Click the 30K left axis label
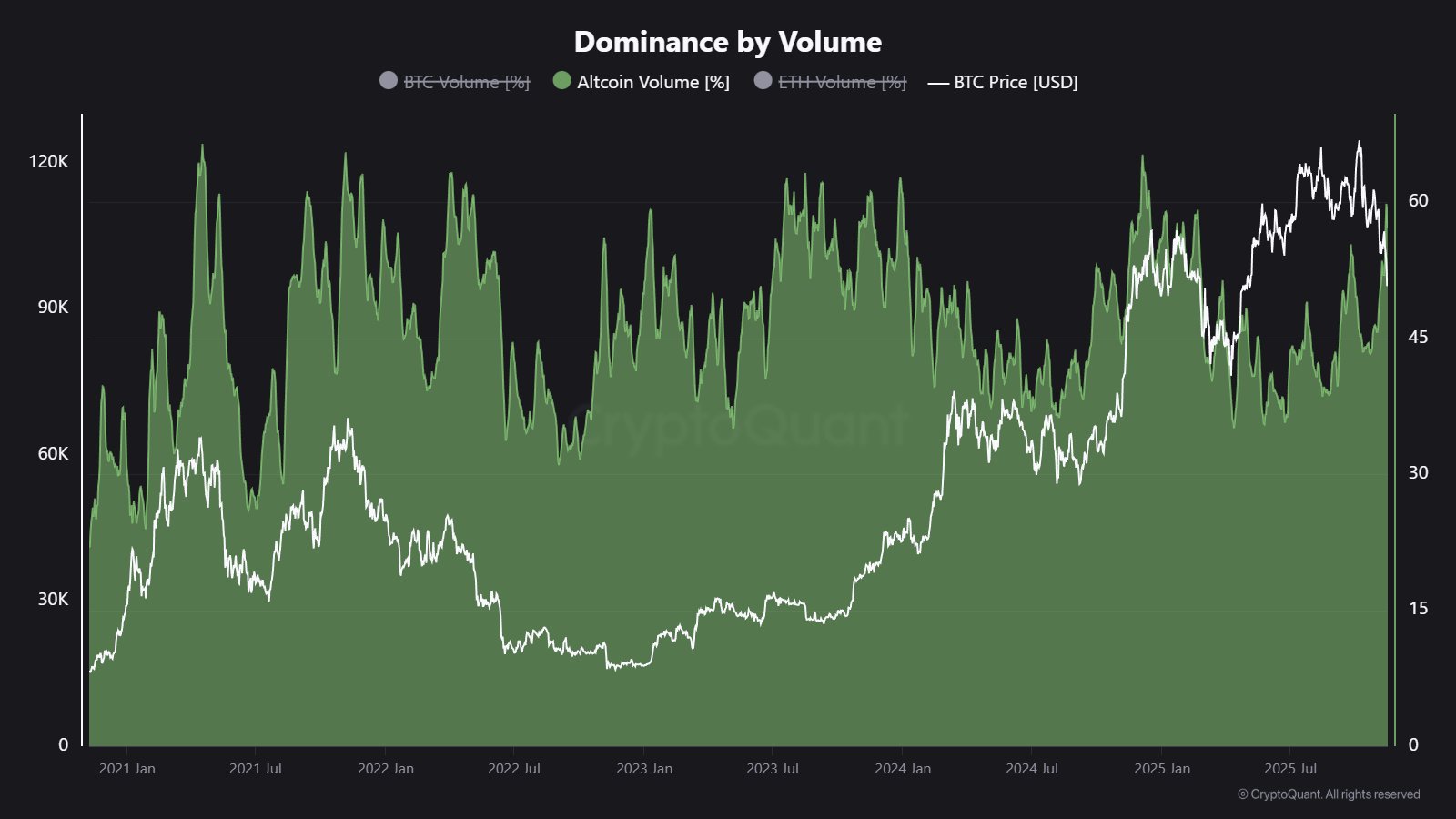This screenshot has height=819, width=1456. (x=53, y=599)
